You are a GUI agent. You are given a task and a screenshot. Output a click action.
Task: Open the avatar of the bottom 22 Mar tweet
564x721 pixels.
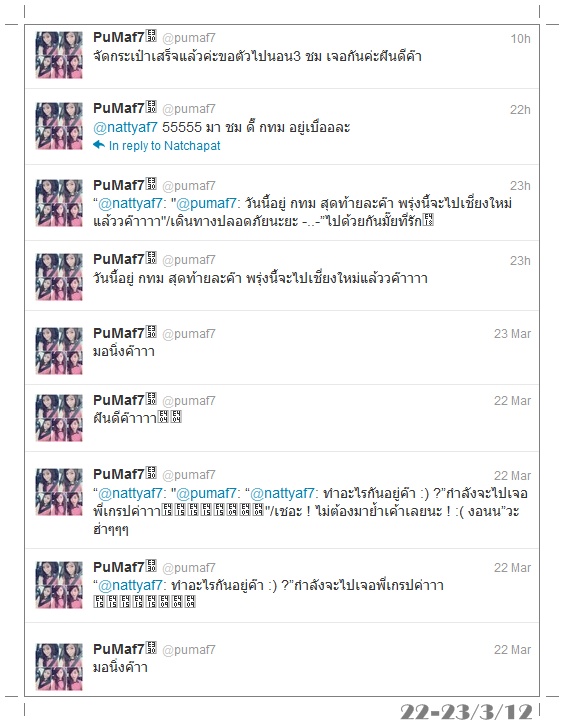(59, 667)
